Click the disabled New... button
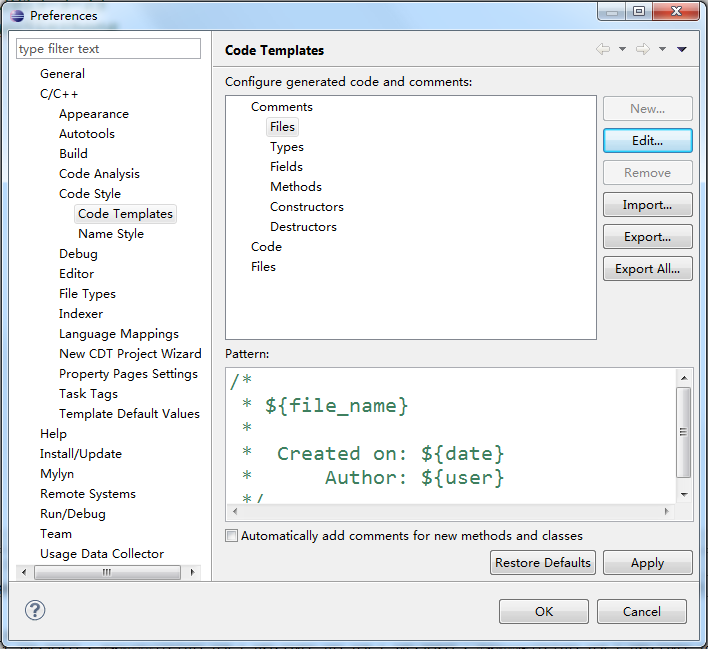The height and width of the screenshot is (649, 708). pyautogui.click(x=647, y=108)
